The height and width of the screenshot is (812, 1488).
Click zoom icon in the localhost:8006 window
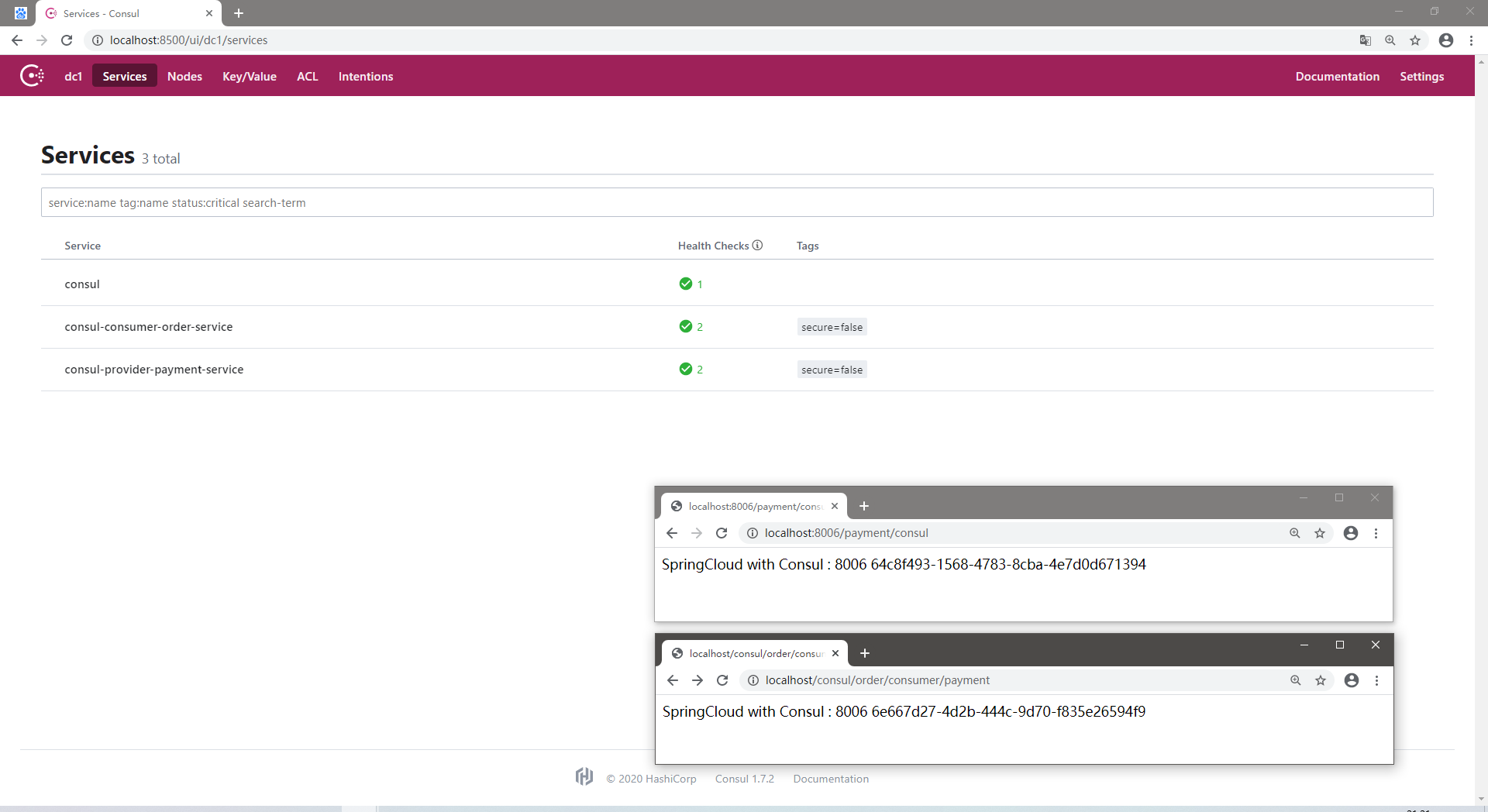click(x=1295, y=533)
